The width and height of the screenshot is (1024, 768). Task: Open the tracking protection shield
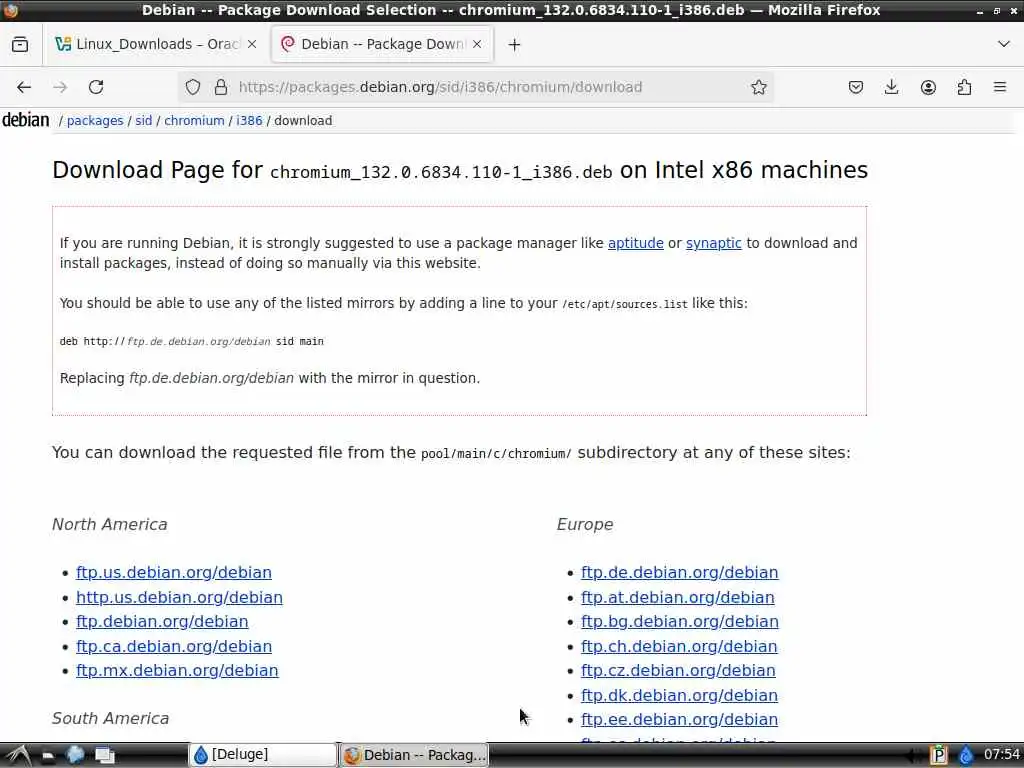point(193,87)
